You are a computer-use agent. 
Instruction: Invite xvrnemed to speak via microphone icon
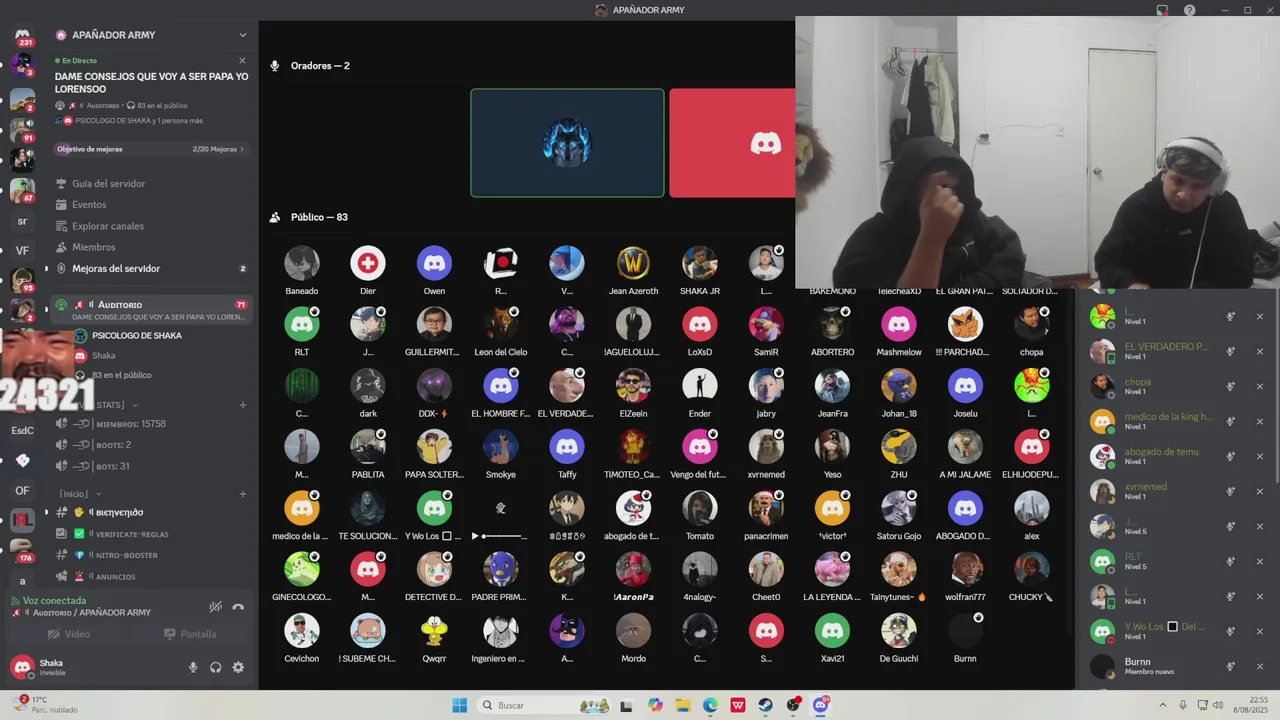(1231, 492)
